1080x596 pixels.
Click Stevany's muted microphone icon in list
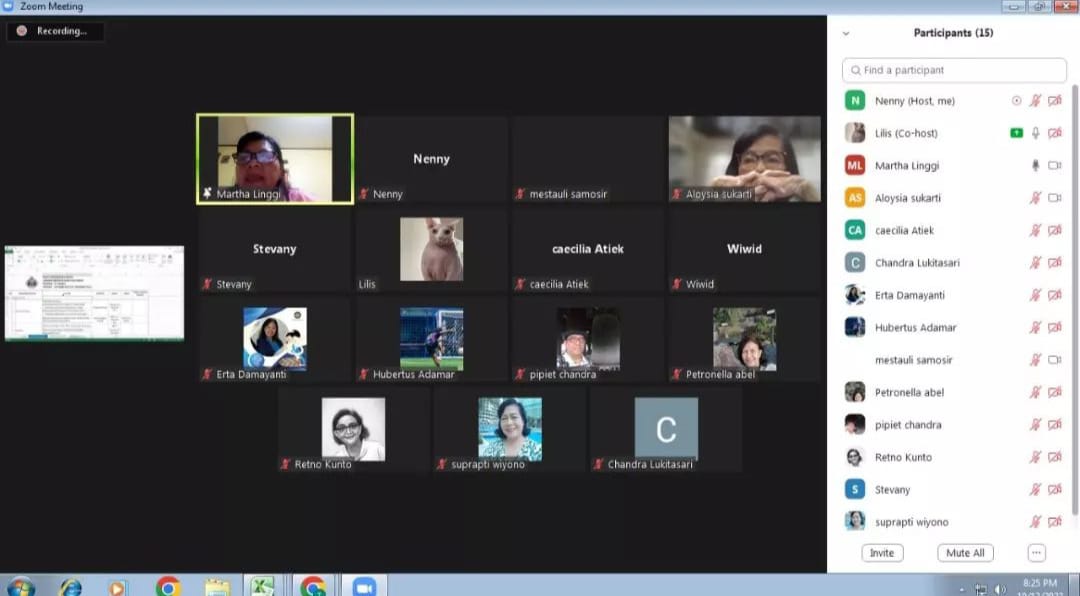point(1035,490)
